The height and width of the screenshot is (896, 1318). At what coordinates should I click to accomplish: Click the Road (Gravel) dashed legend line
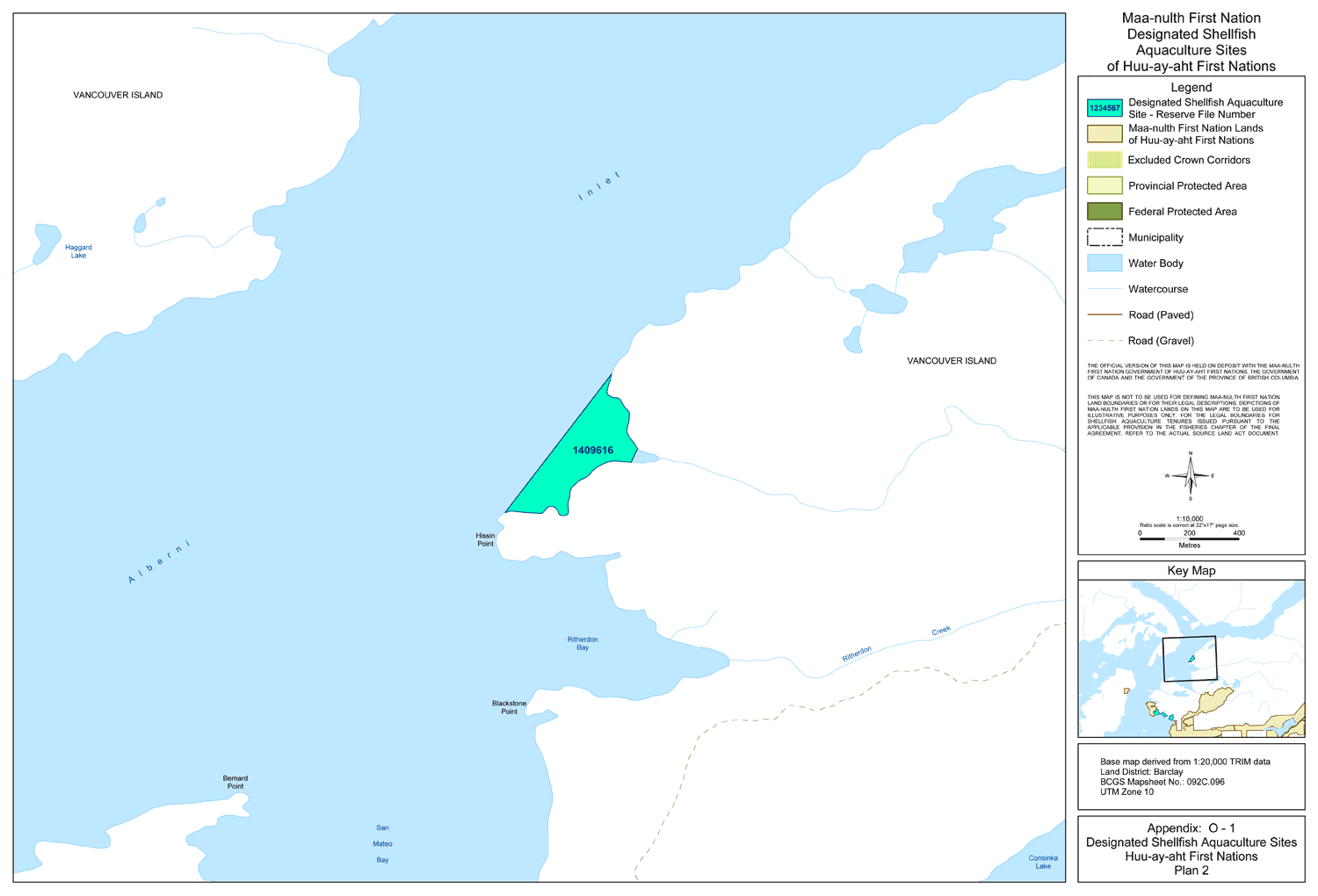tap(1104, 341)
